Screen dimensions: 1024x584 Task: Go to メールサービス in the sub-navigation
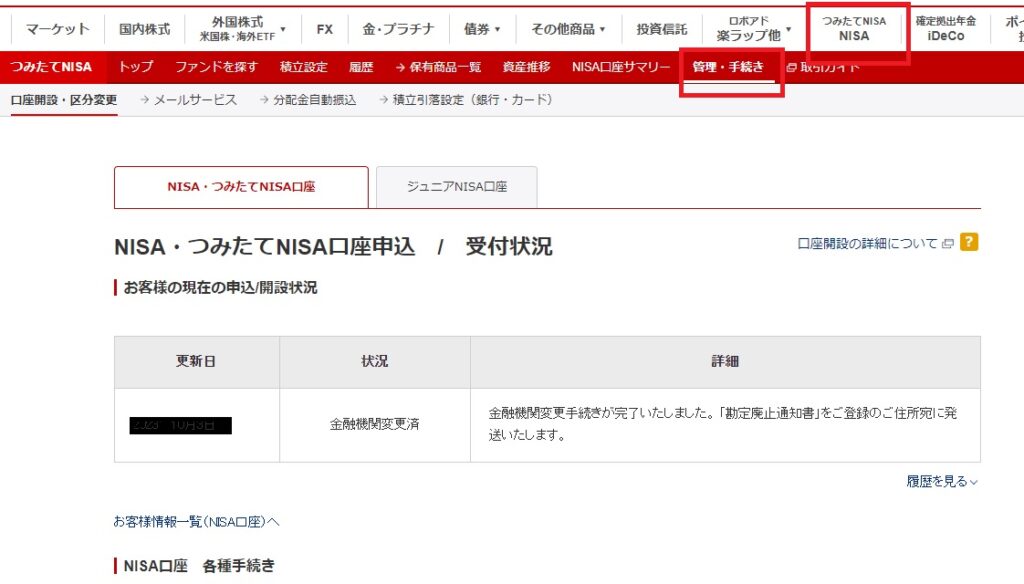(x=195, y=100)
